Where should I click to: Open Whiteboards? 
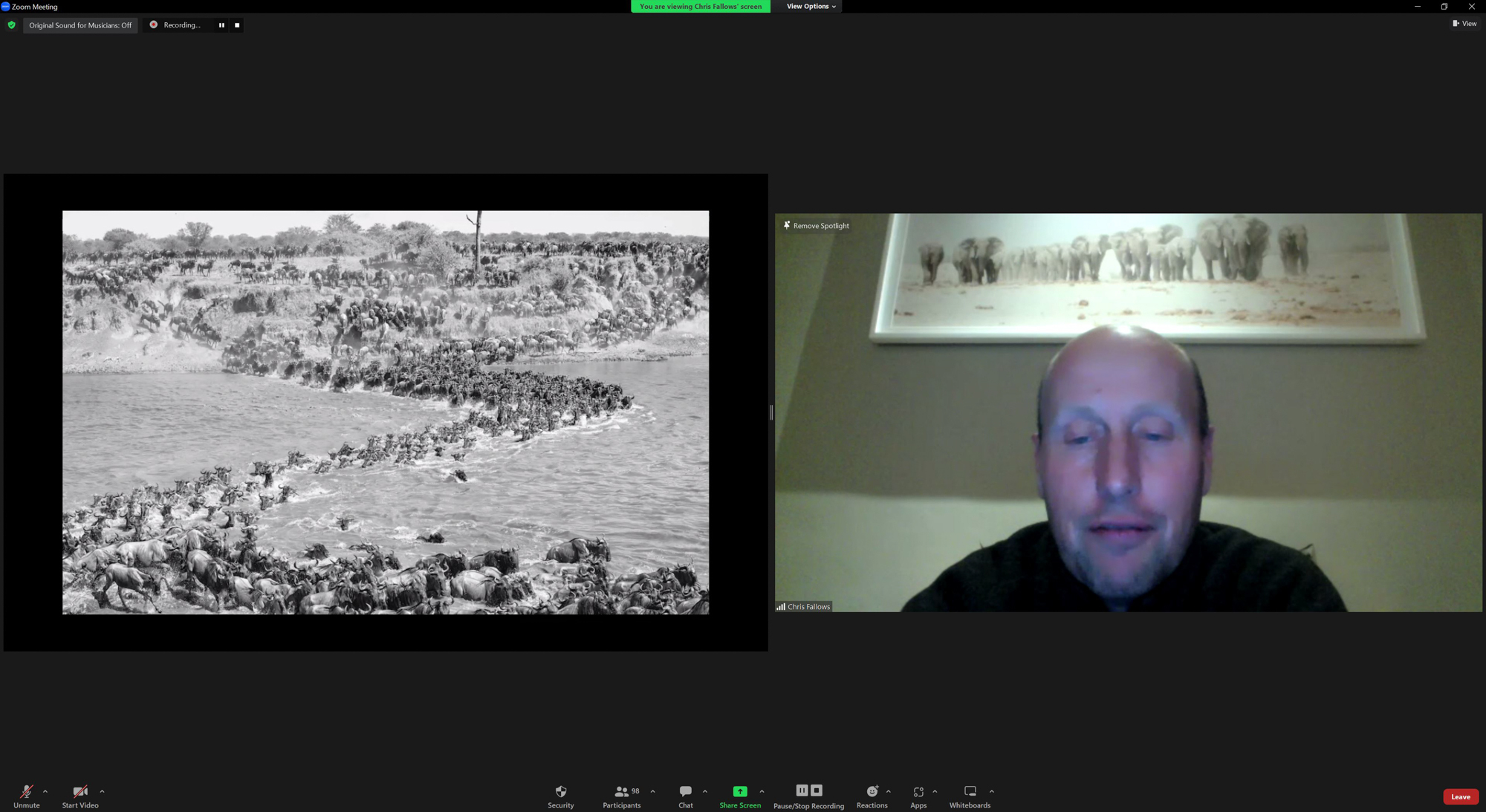point(970,796)
